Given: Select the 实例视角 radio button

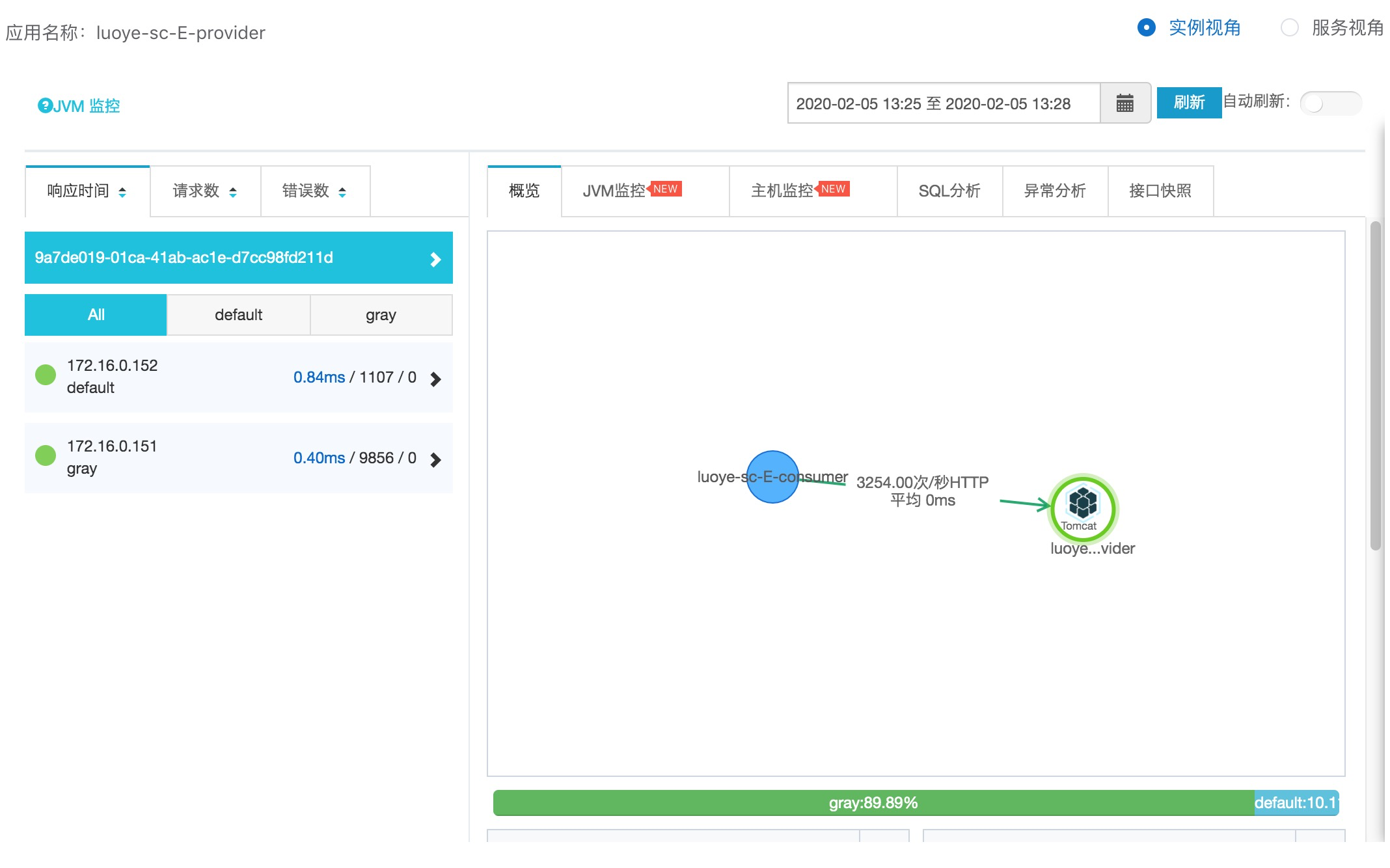Looking at the screenshot, I should (x=1146, y=27).
